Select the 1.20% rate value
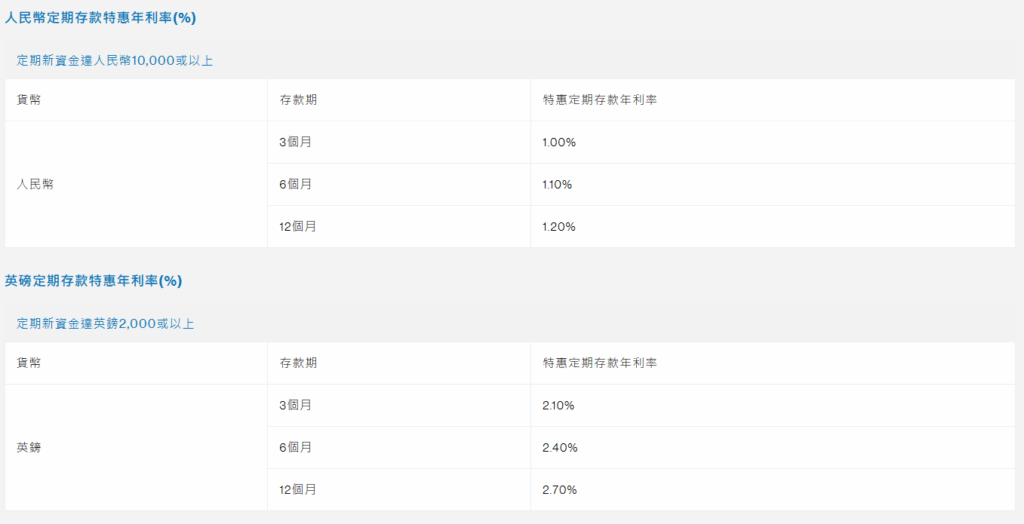 (x=559, y=227)
